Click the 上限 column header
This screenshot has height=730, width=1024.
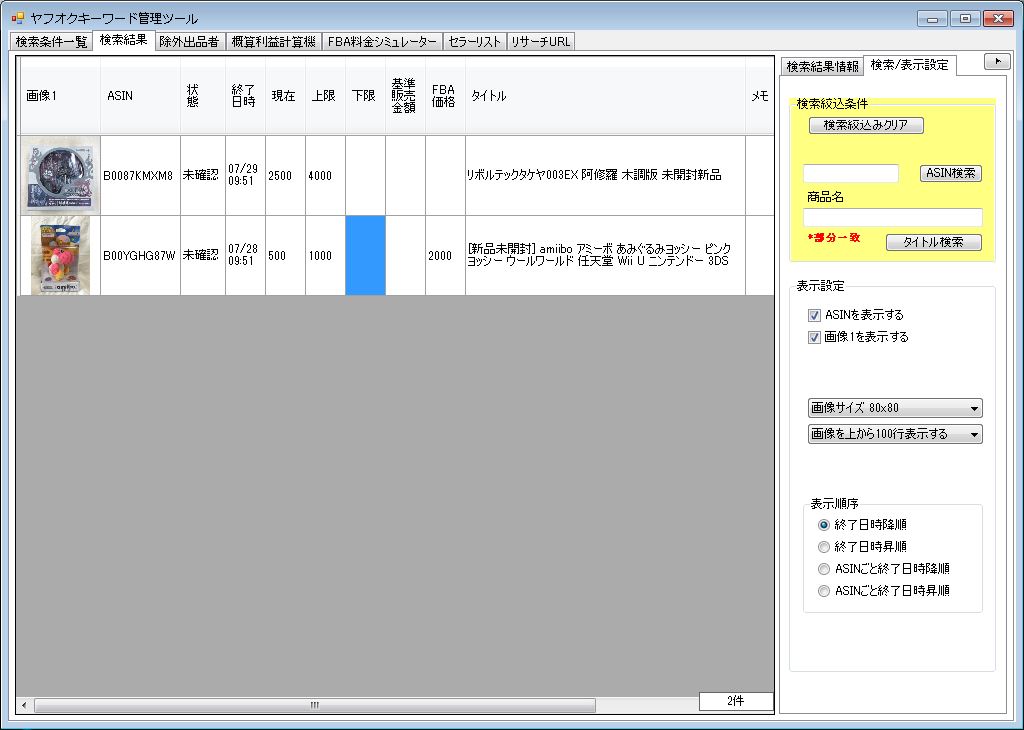click(325, 96)
